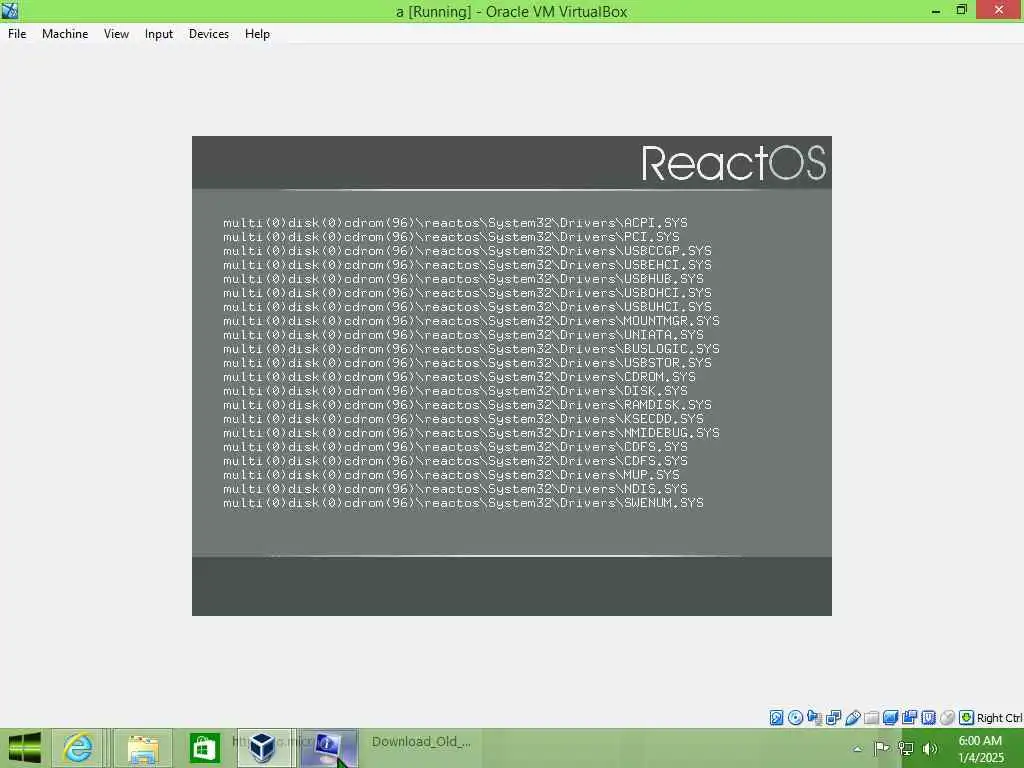Open the Windows Store taskbar icon

204,748
